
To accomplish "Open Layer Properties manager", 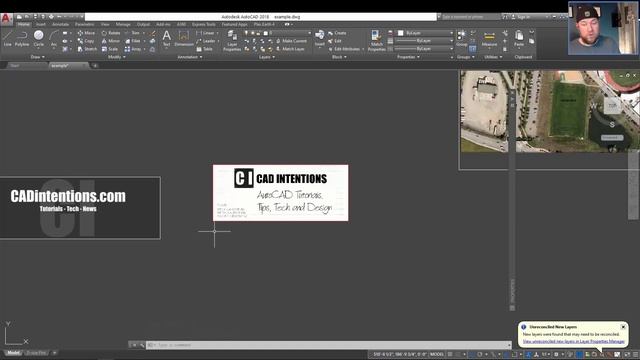I will pos(232,40).
